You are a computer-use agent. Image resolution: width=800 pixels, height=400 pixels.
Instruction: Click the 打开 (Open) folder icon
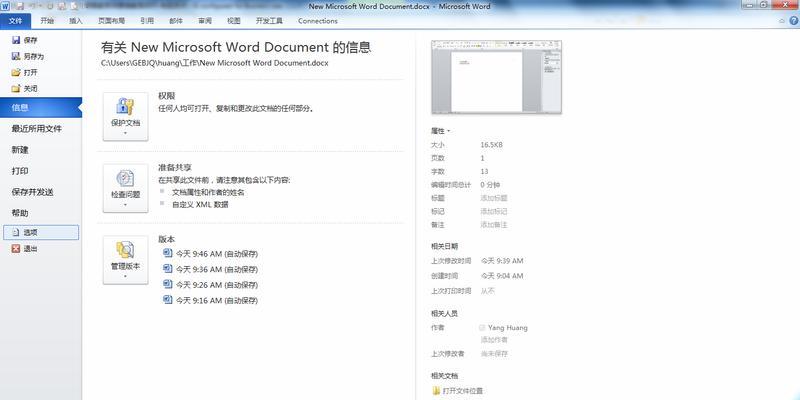click(16, 72)
